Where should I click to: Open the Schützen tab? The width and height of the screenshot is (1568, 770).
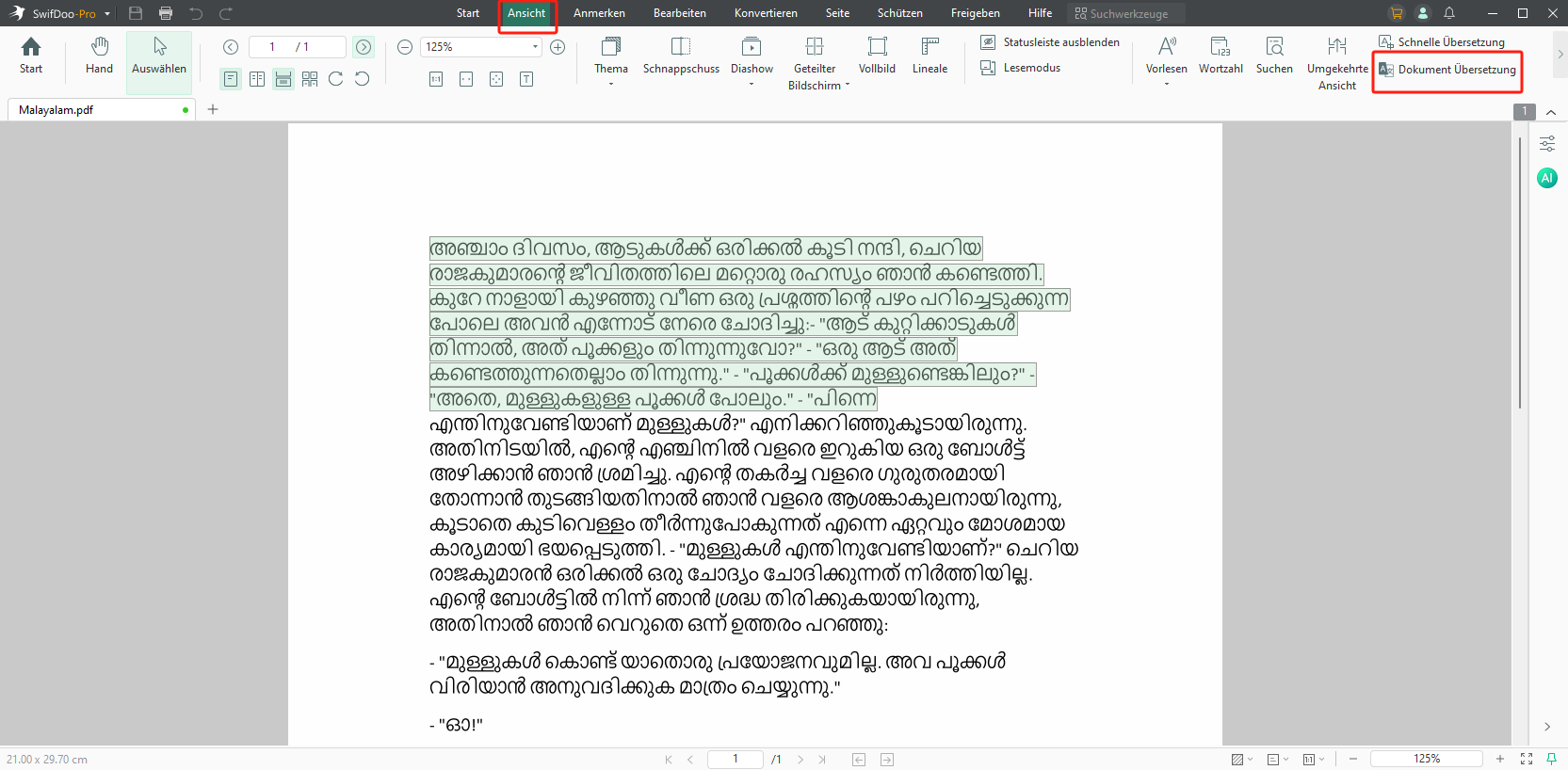(900, 13)
